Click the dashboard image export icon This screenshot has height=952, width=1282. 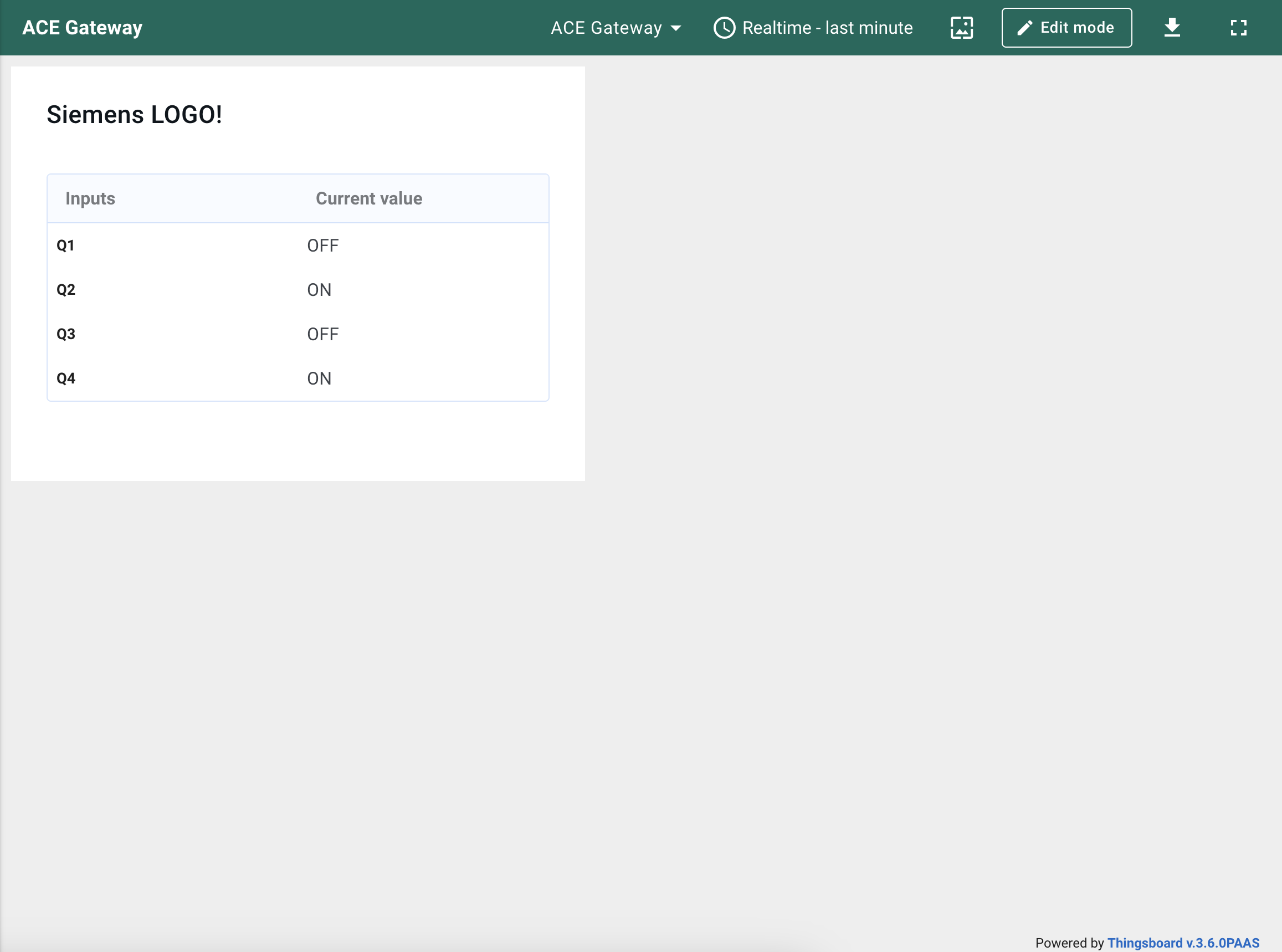[961, 28]
